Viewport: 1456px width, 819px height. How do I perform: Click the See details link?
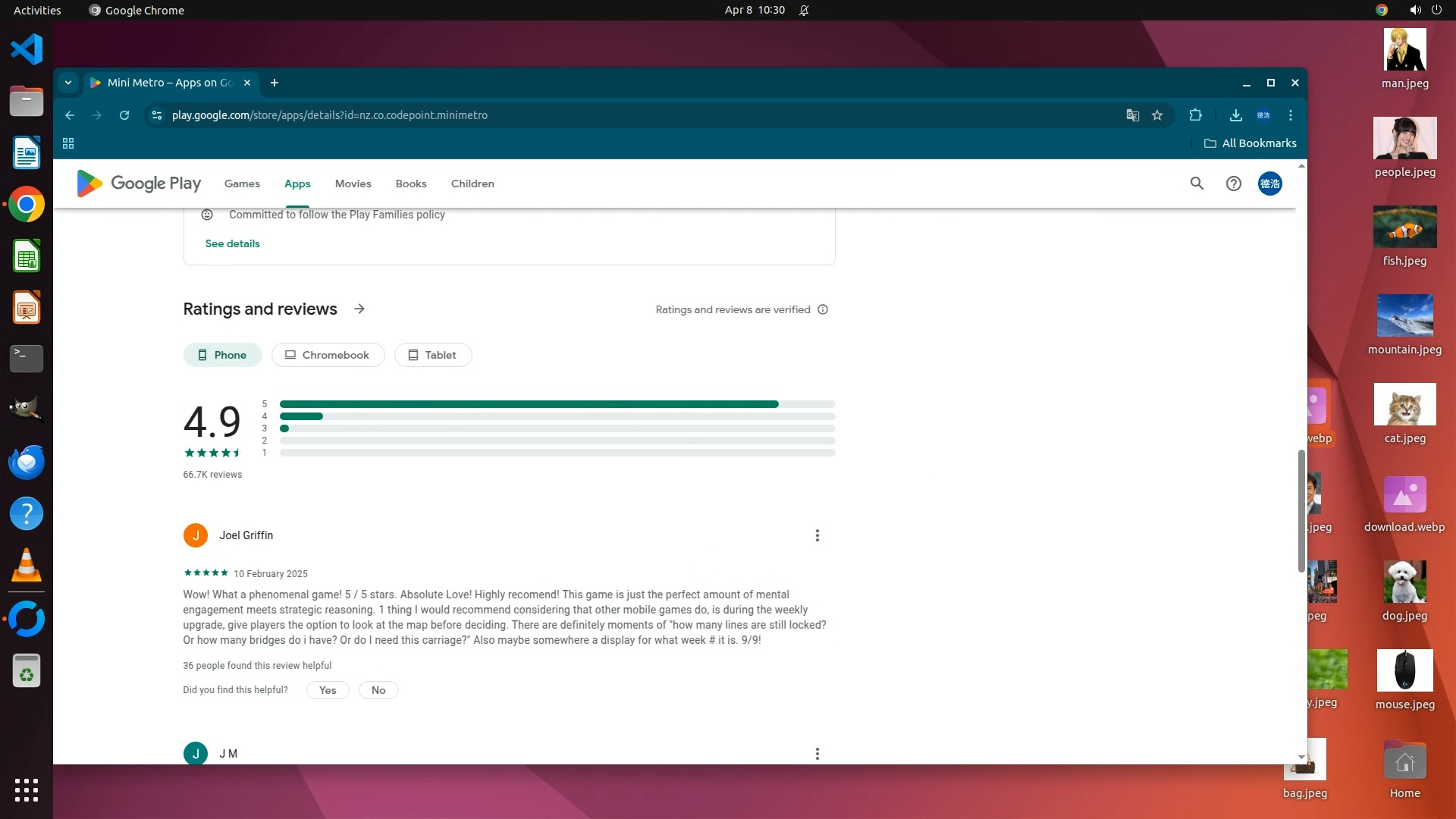click(x=232, y=243)
